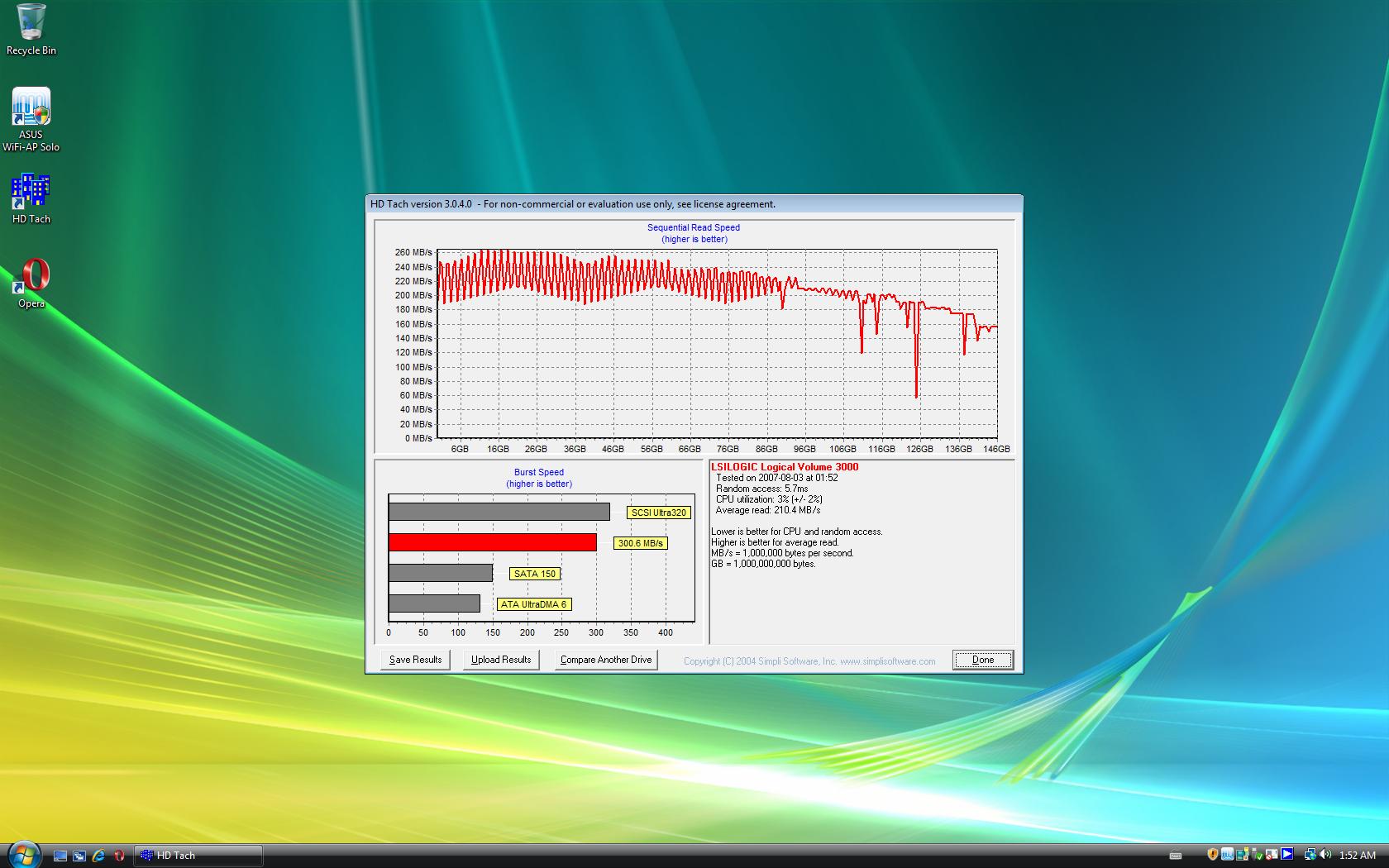
Task: Click Show Desktop in Quick Launch
Action: coord(60,856)
